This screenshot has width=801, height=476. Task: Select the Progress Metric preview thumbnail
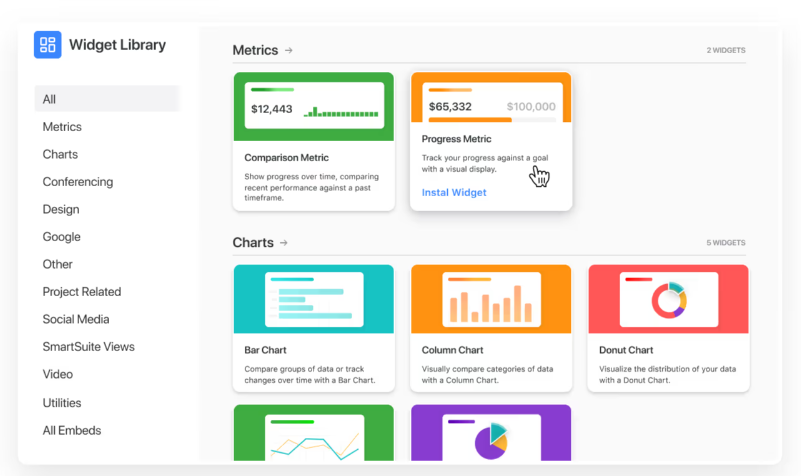(491, 97)
